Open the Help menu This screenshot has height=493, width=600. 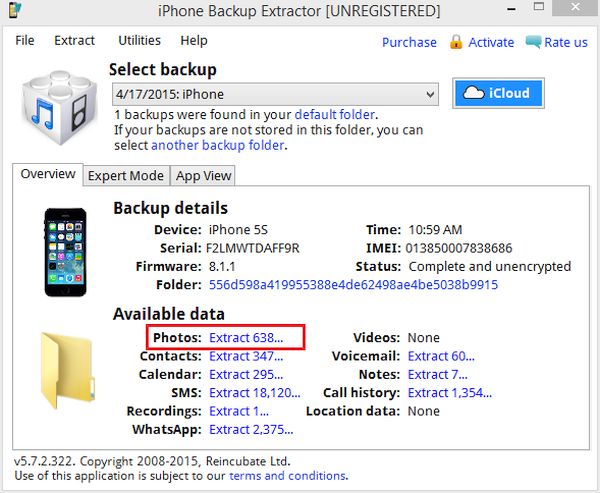194,40
